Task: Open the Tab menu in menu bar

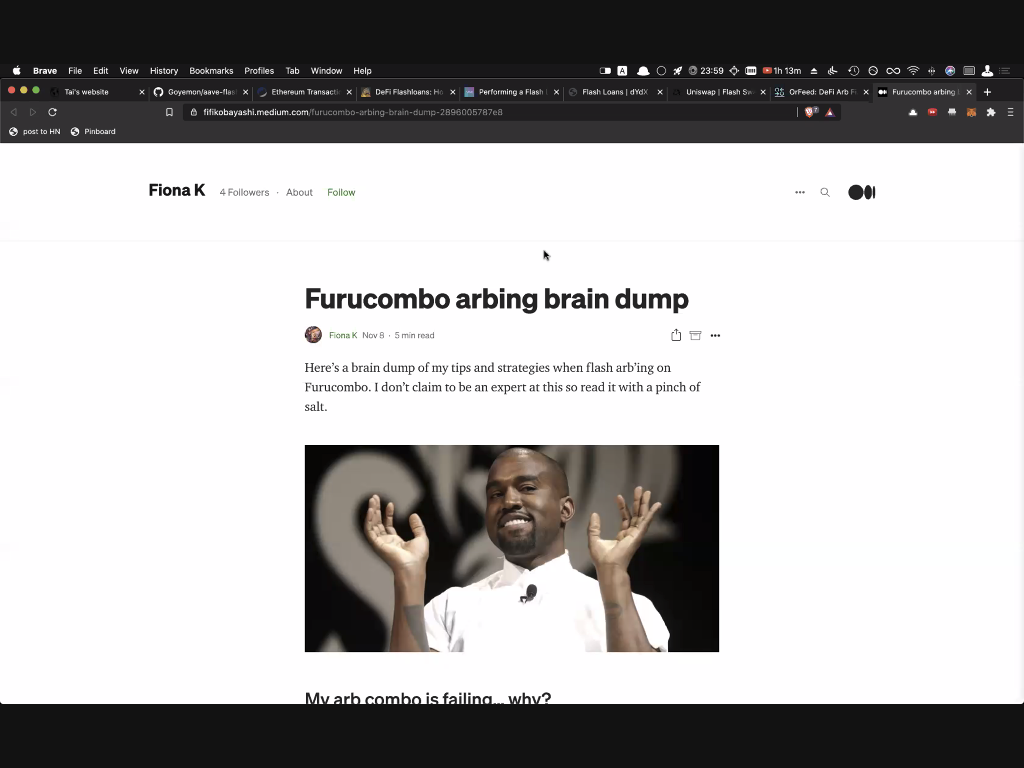Action: 292,71
